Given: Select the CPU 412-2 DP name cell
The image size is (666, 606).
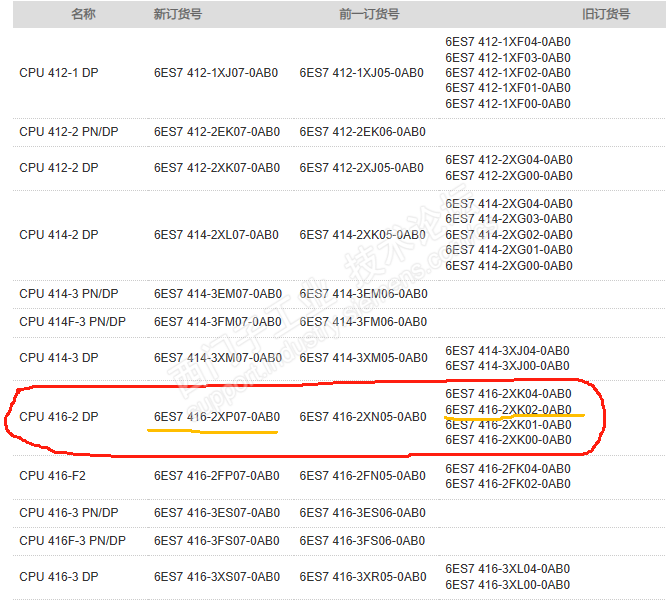Looking at the screenshot, I should point(59,168).
